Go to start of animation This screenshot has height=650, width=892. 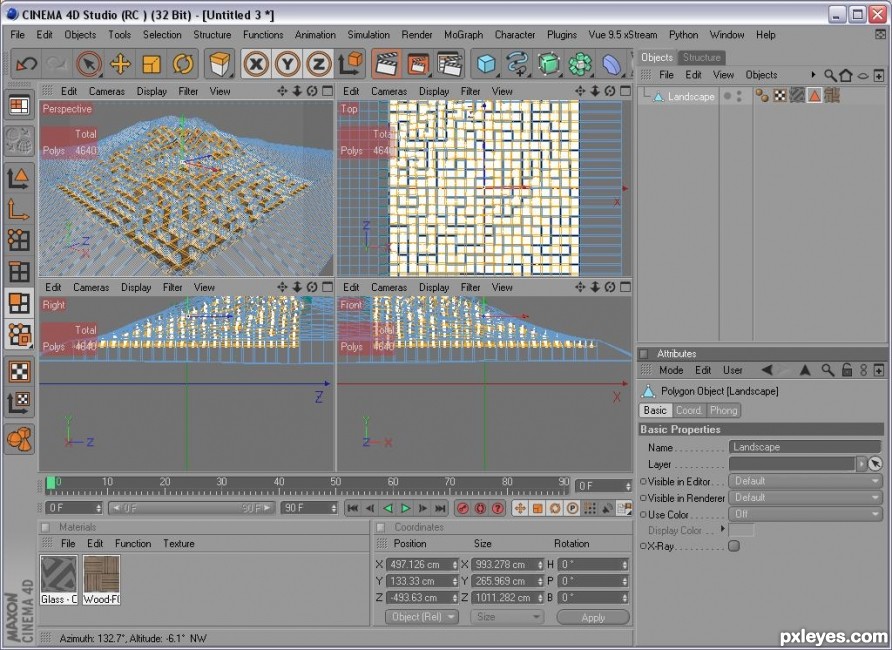[x=353, y=508]
